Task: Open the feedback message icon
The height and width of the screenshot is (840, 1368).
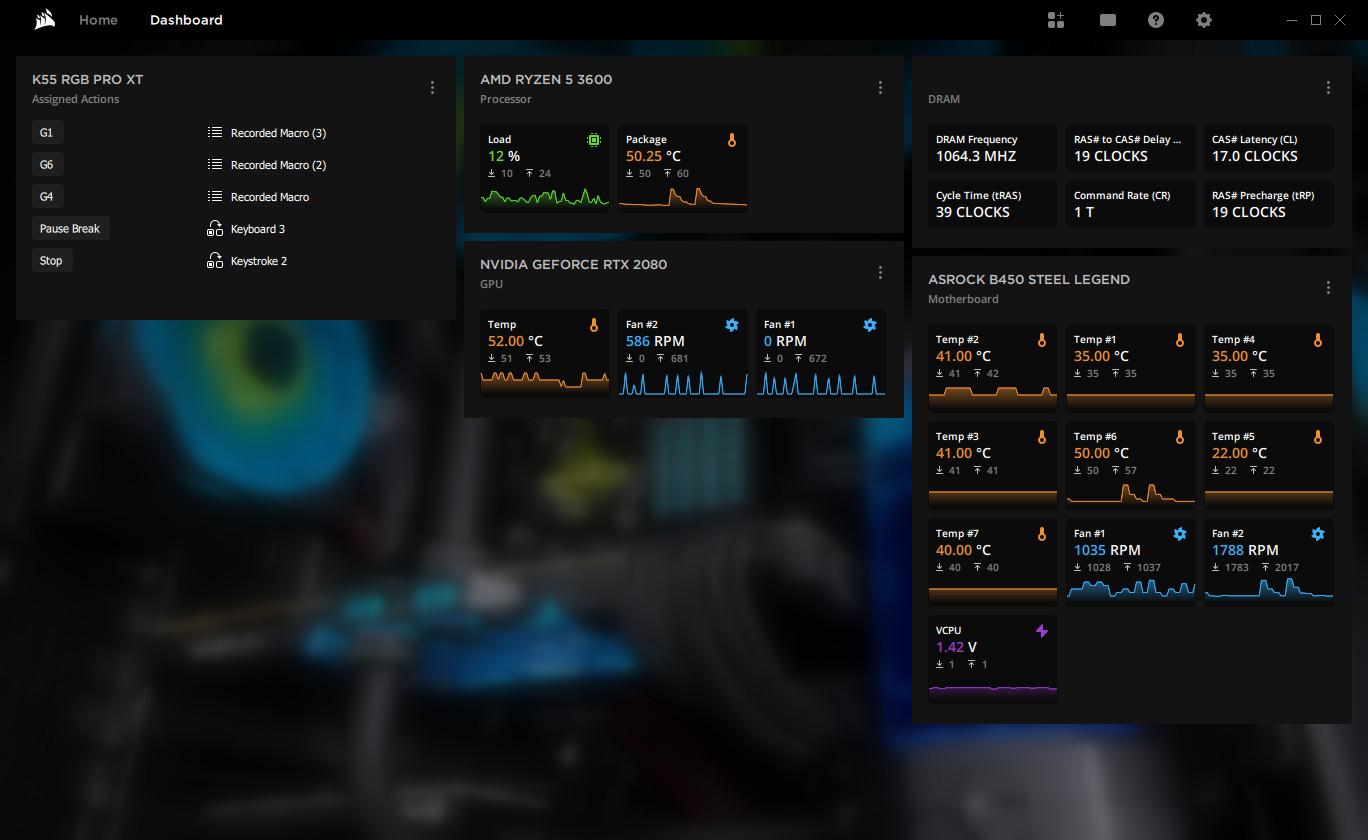Action: coord(1107,20)
